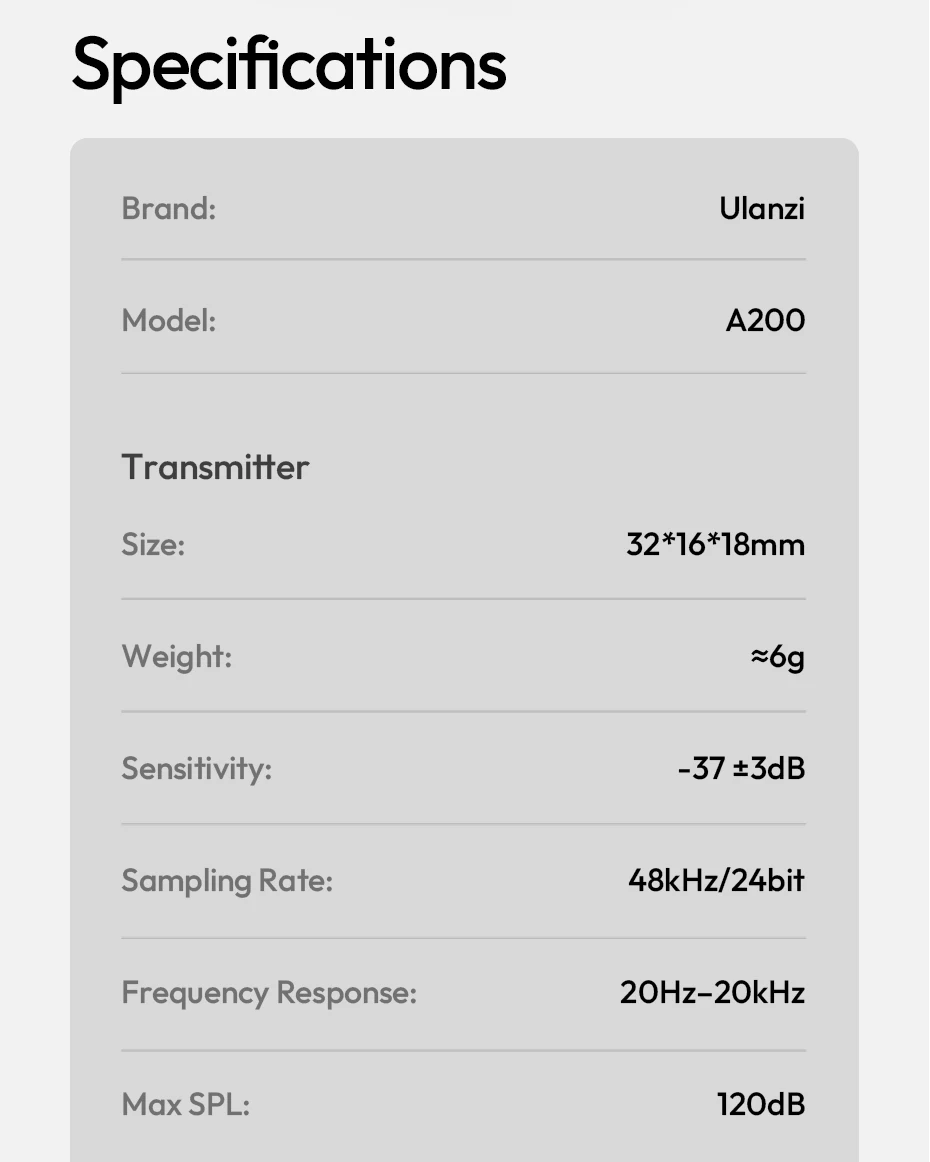Click the Specifications heading
The width and height of the screenshot is (930, 1162).
(289, 66)
